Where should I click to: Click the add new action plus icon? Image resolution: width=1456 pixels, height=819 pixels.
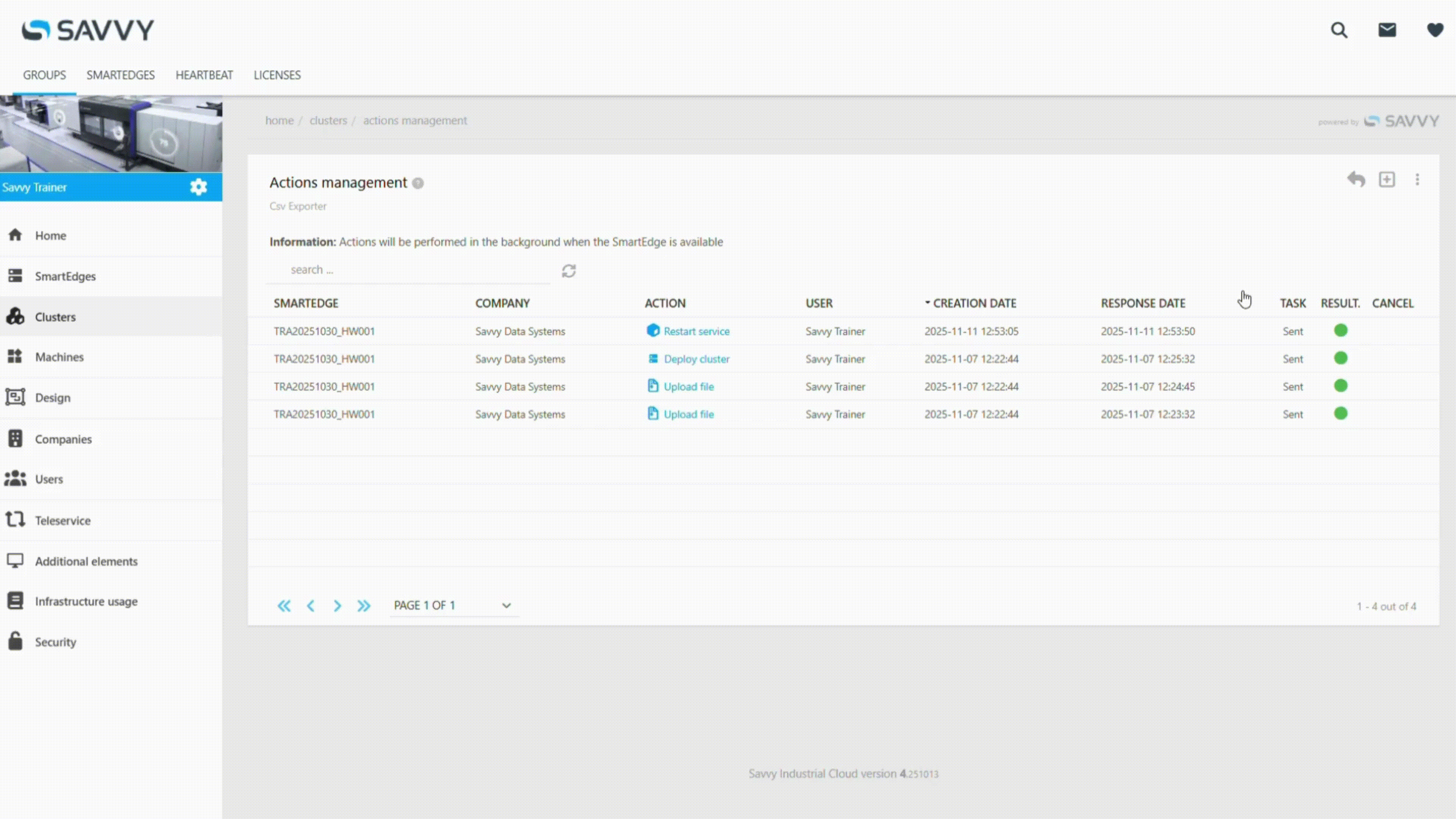coord(1387,180)
